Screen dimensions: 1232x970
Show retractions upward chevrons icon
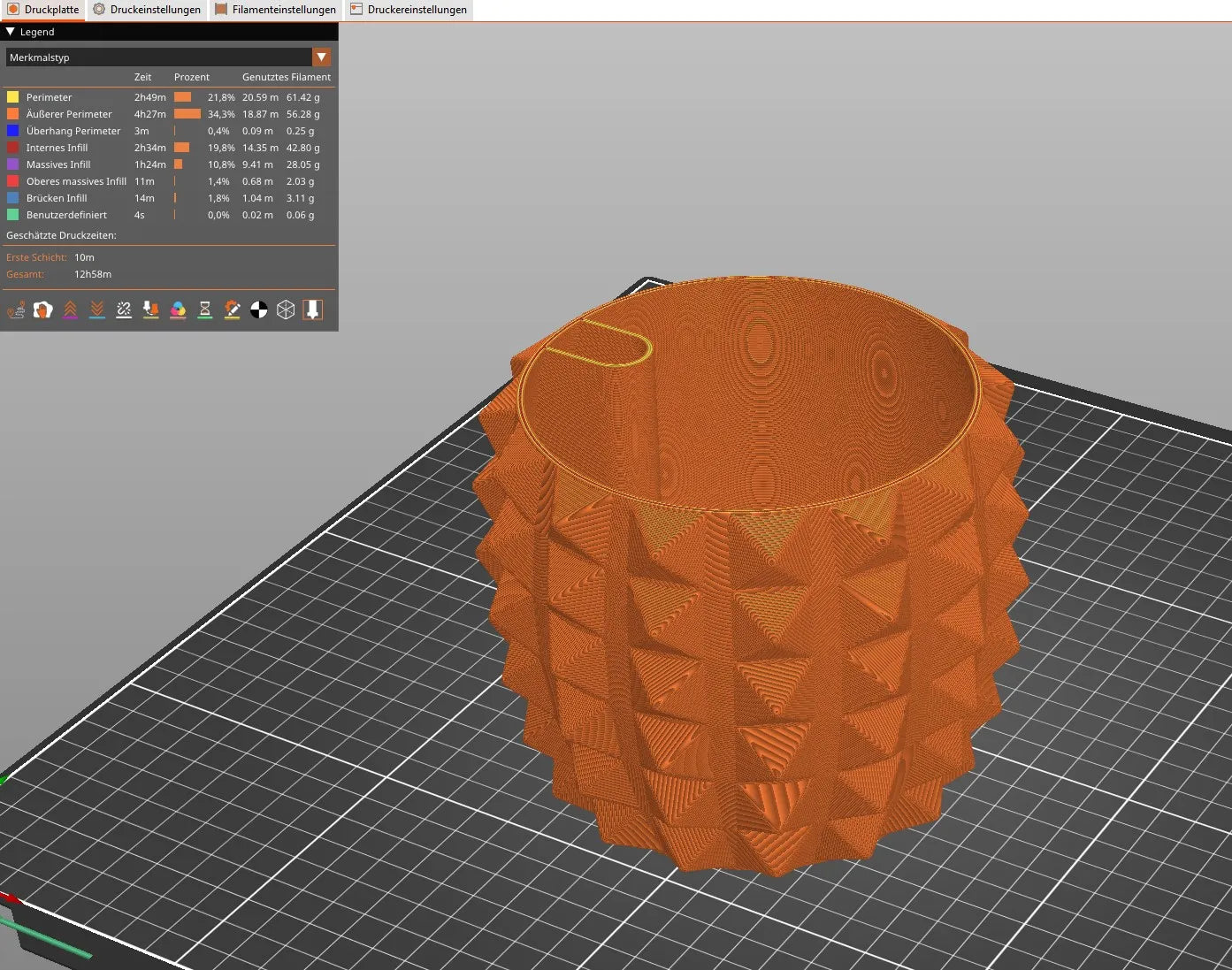pos(70,309)
